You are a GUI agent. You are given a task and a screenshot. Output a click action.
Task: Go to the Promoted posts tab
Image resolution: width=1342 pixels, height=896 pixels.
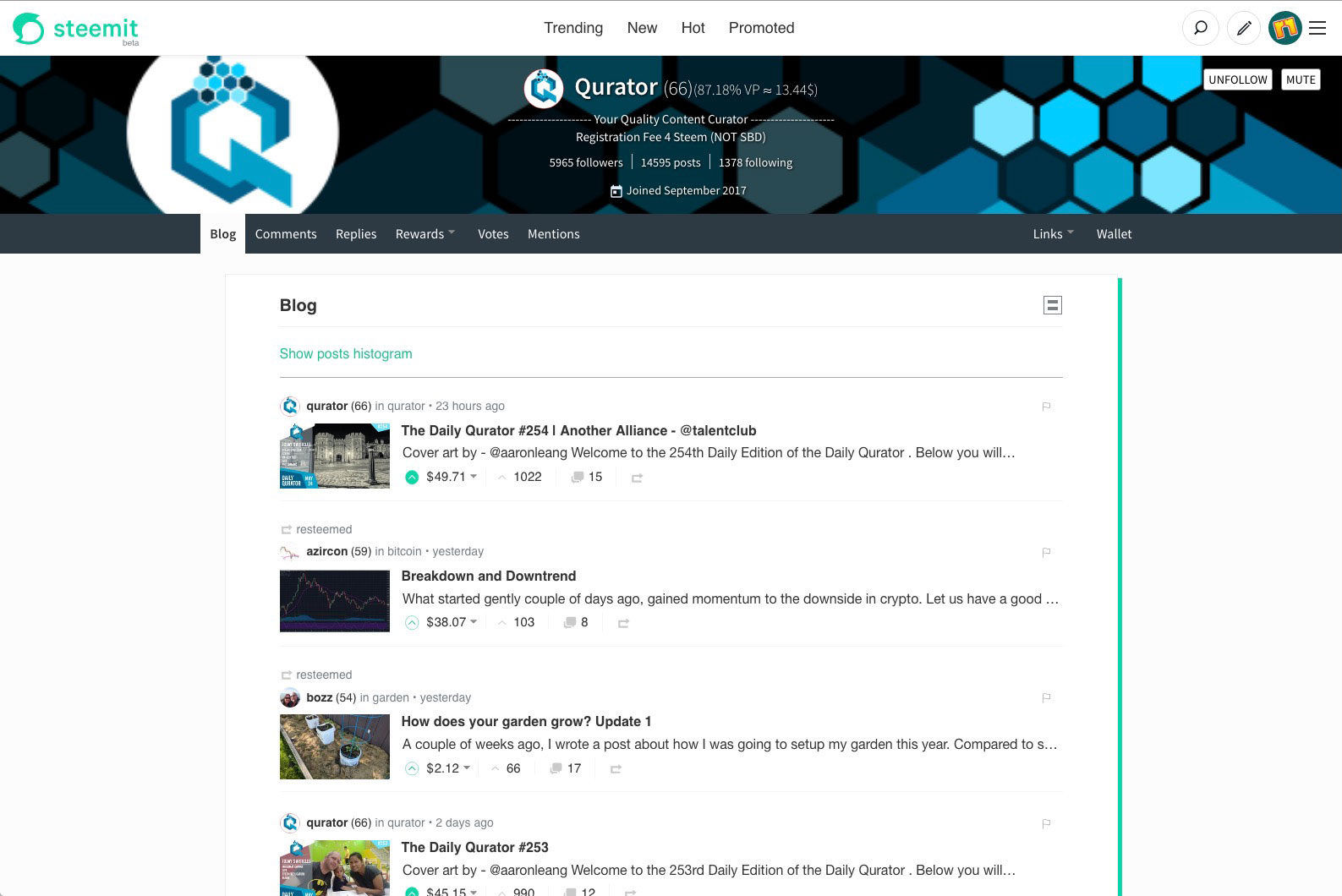[761, 28]
